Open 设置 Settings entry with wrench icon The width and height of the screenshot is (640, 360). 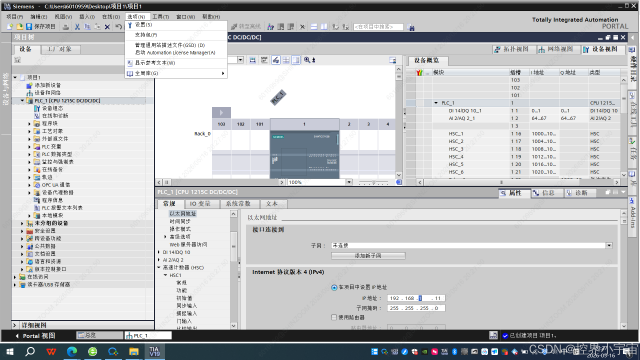[143, 25]
